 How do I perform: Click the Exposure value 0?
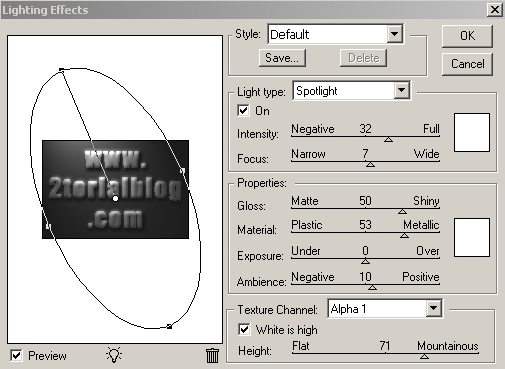click(366, 250)
